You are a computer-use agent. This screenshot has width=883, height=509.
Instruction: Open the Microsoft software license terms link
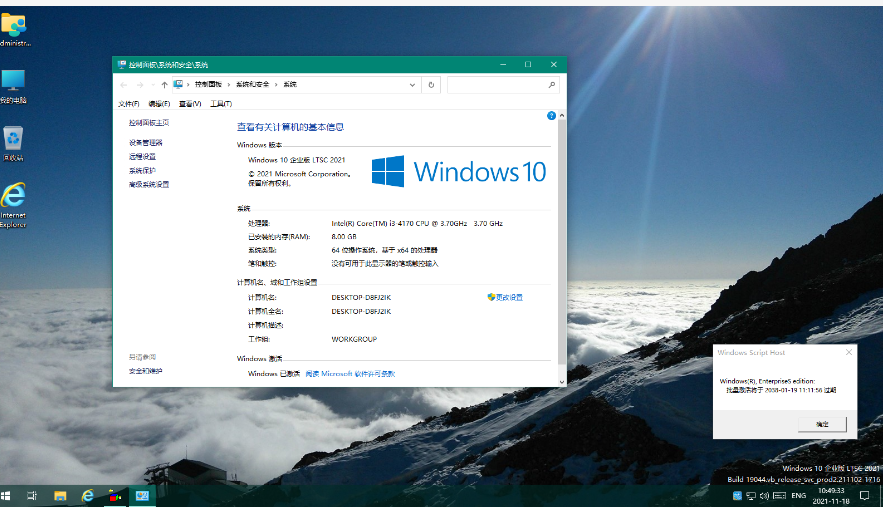point(350,374)
